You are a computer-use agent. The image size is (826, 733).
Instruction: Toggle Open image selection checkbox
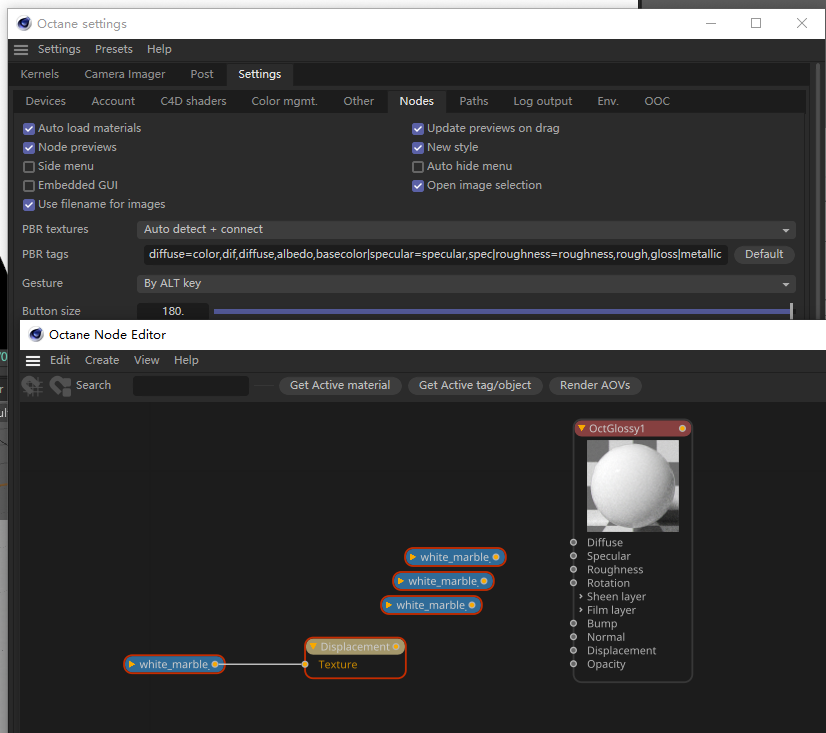[x=418, y=185]
